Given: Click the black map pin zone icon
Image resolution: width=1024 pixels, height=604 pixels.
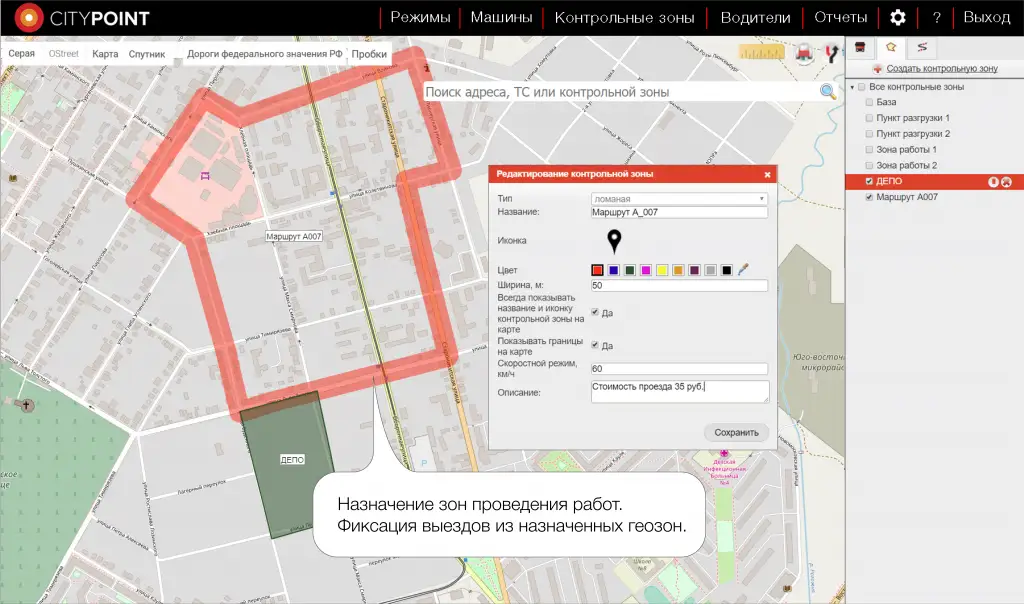Looking at the screenshot, I should click(x=614, y=241).
